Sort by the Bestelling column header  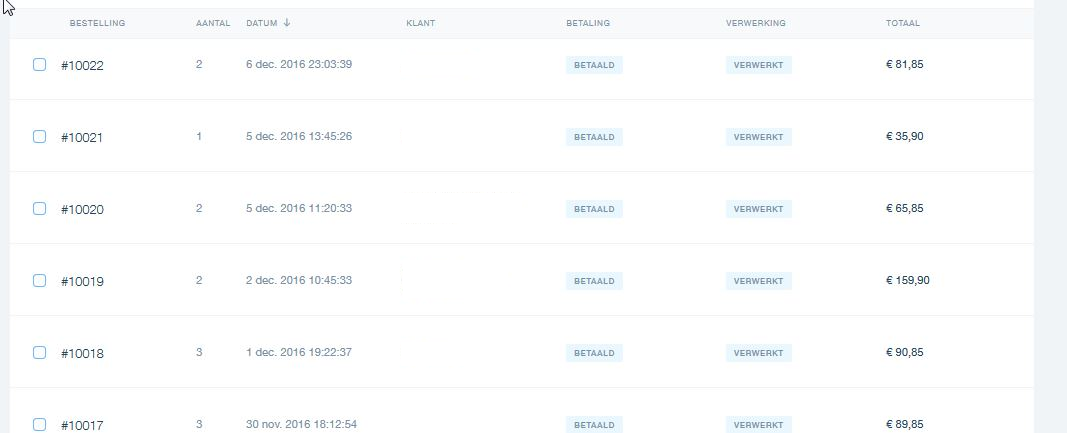coord(97,23)
